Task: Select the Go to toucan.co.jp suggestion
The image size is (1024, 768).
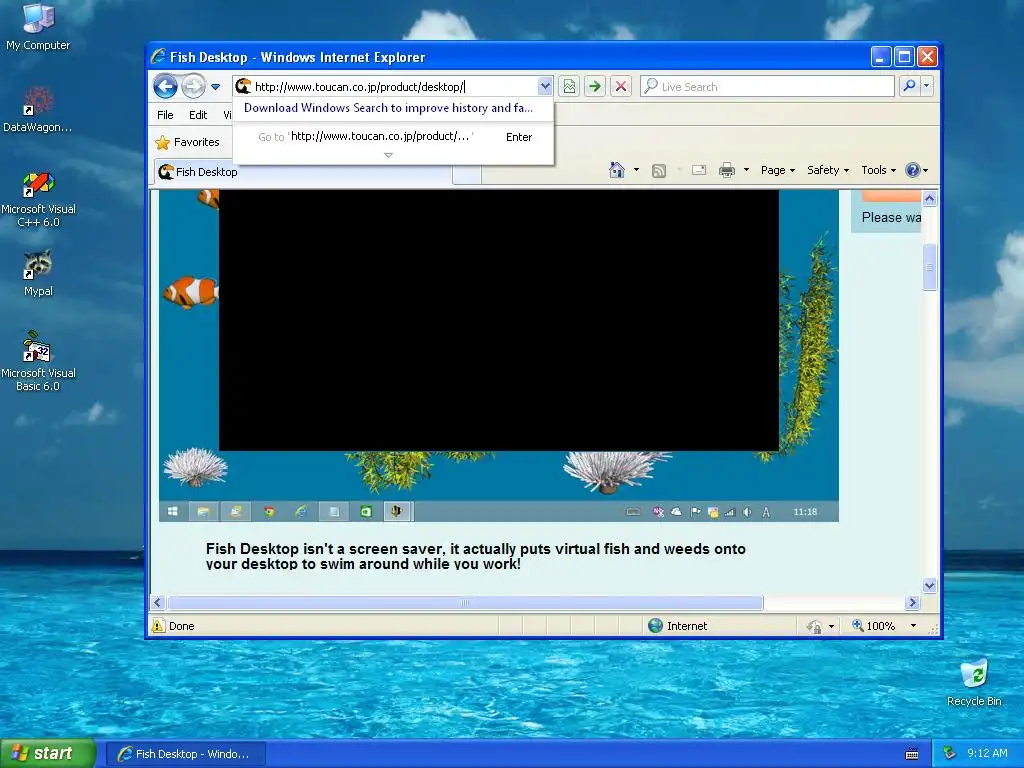Action: (x=392, y=136)
